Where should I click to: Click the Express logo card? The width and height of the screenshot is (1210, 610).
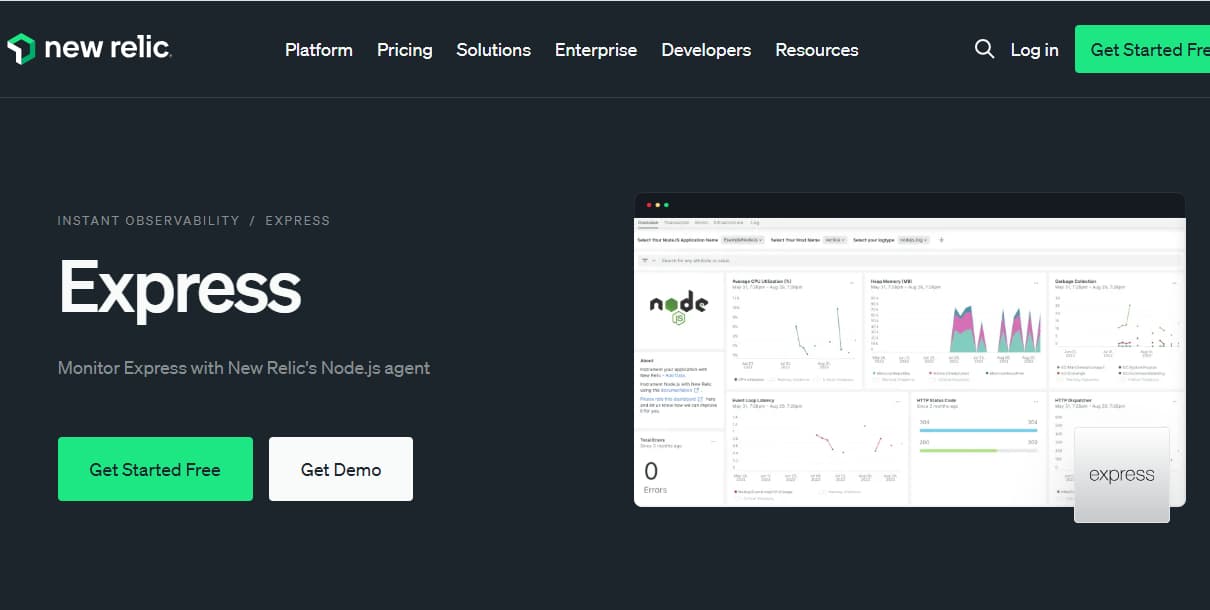tap(1121, 475)
